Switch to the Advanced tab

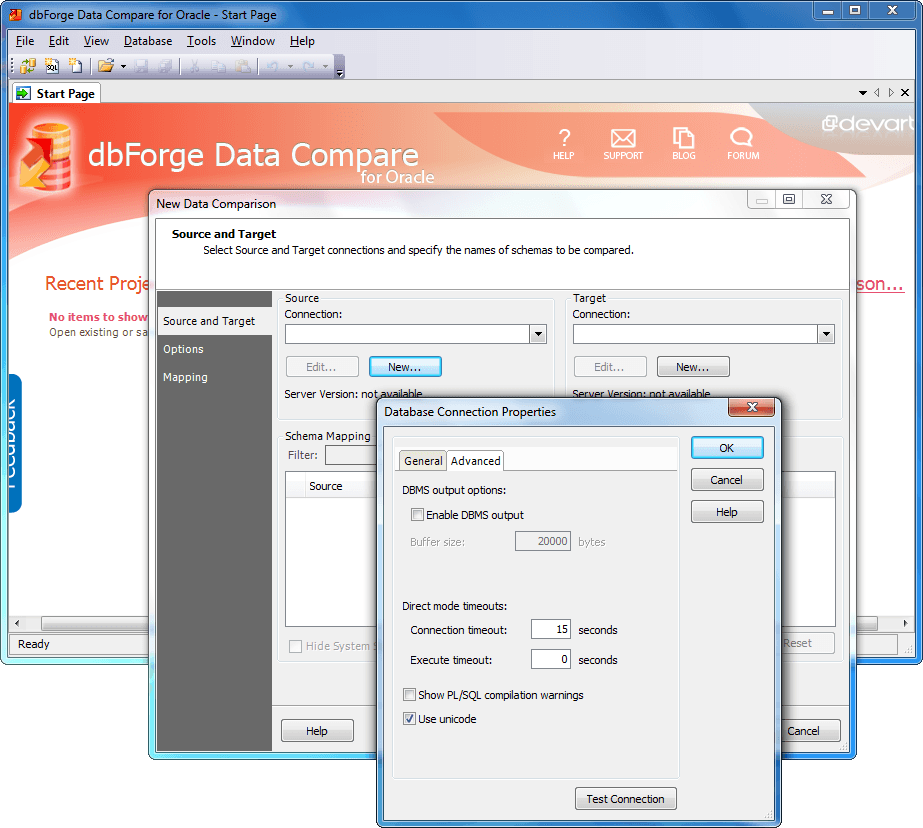pos(476,460)
